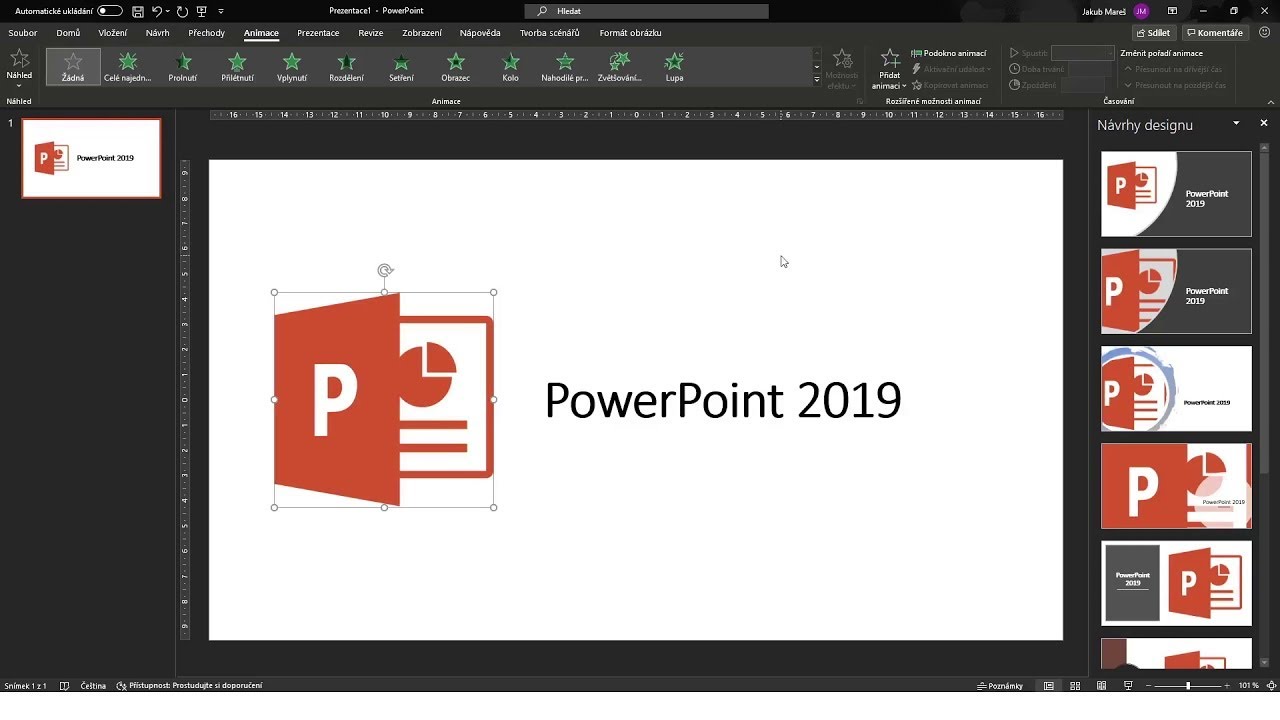Viewport: 1280px width, 720px height.
Task: Click the zoom slider handle
Action: point(1188,686)
